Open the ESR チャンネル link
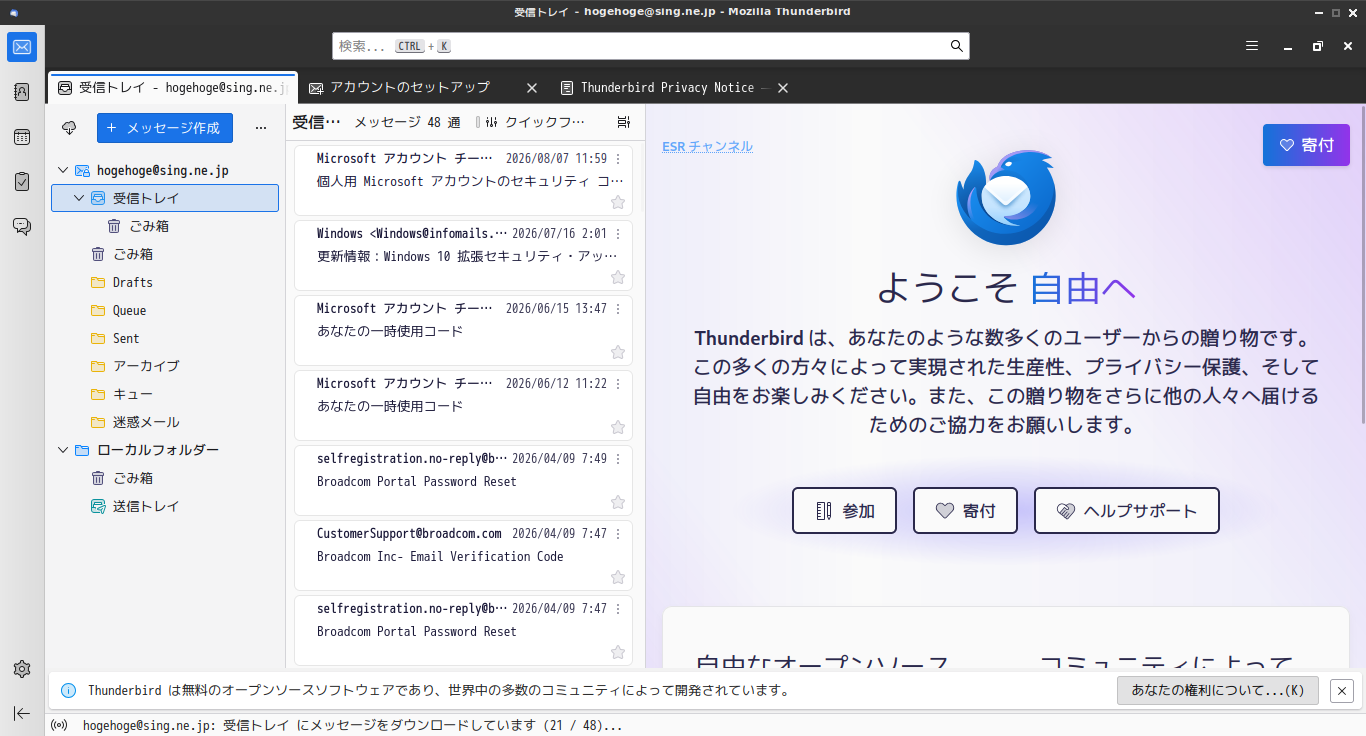Screen dimensions: 1366x736 coord(707,147)
